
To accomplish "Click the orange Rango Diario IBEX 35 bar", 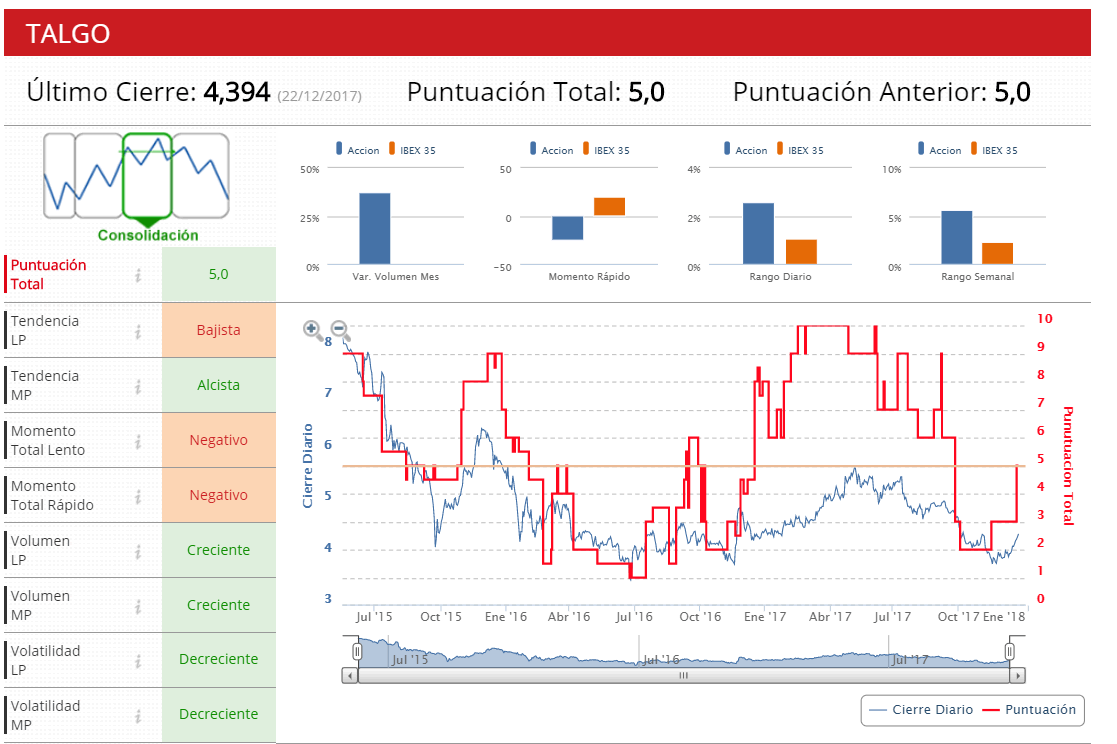I will click(x=801, y=252).
